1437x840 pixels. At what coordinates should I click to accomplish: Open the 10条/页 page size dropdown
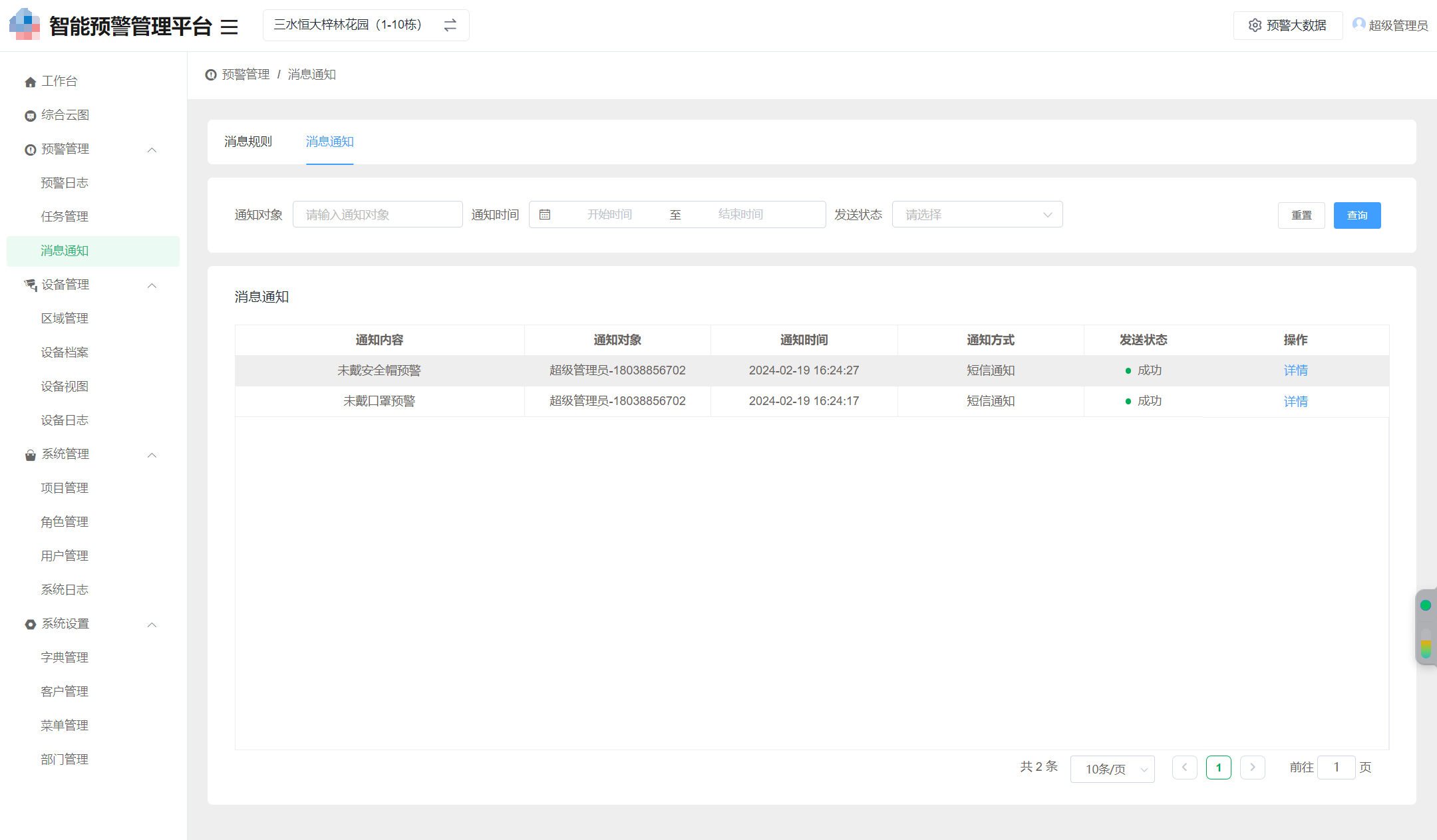[x=1112, y=769]
